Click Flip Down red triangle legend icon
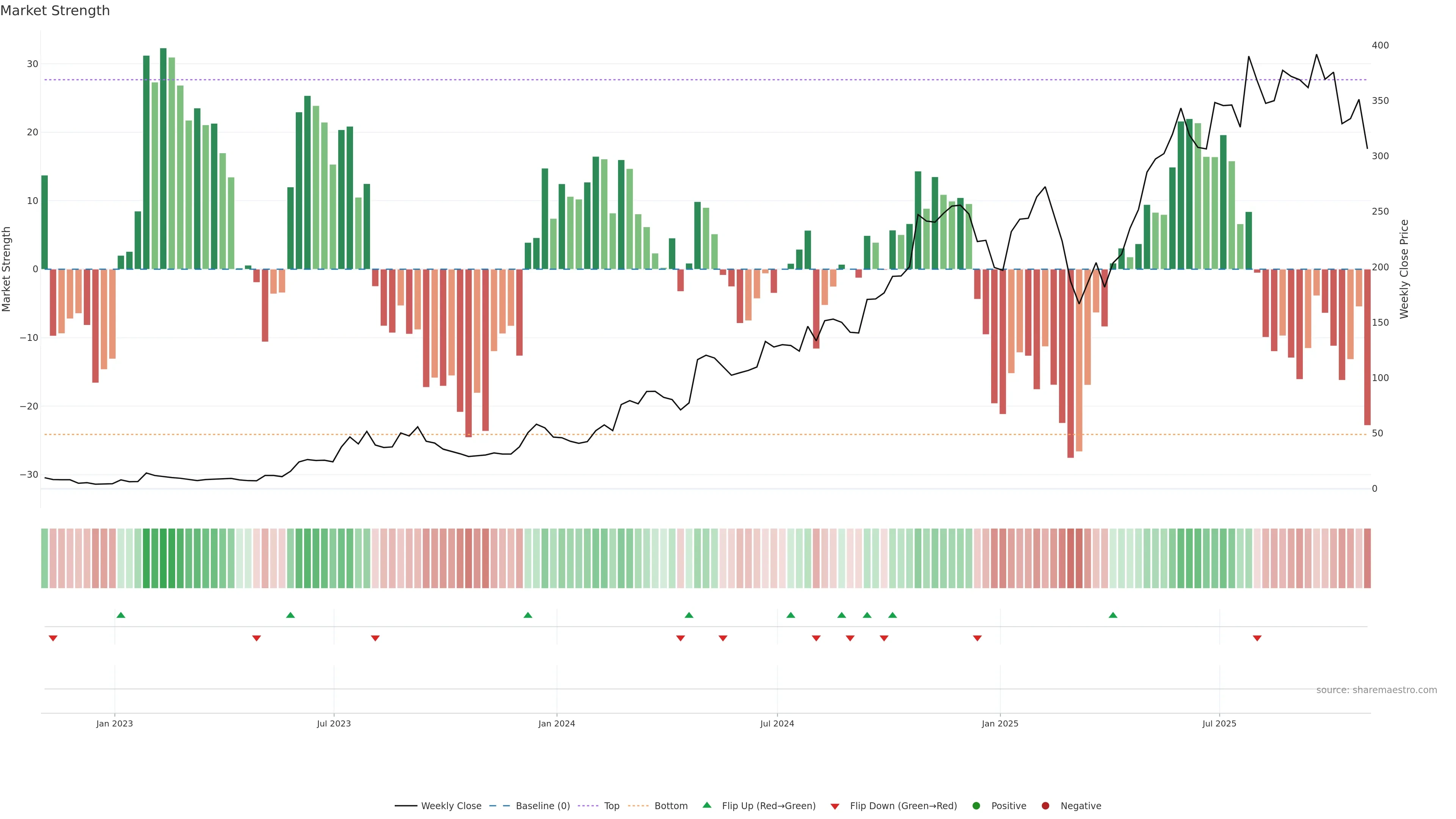Image resolution: width=1456 pixels, height=819 pixels. tap(835, 806)
